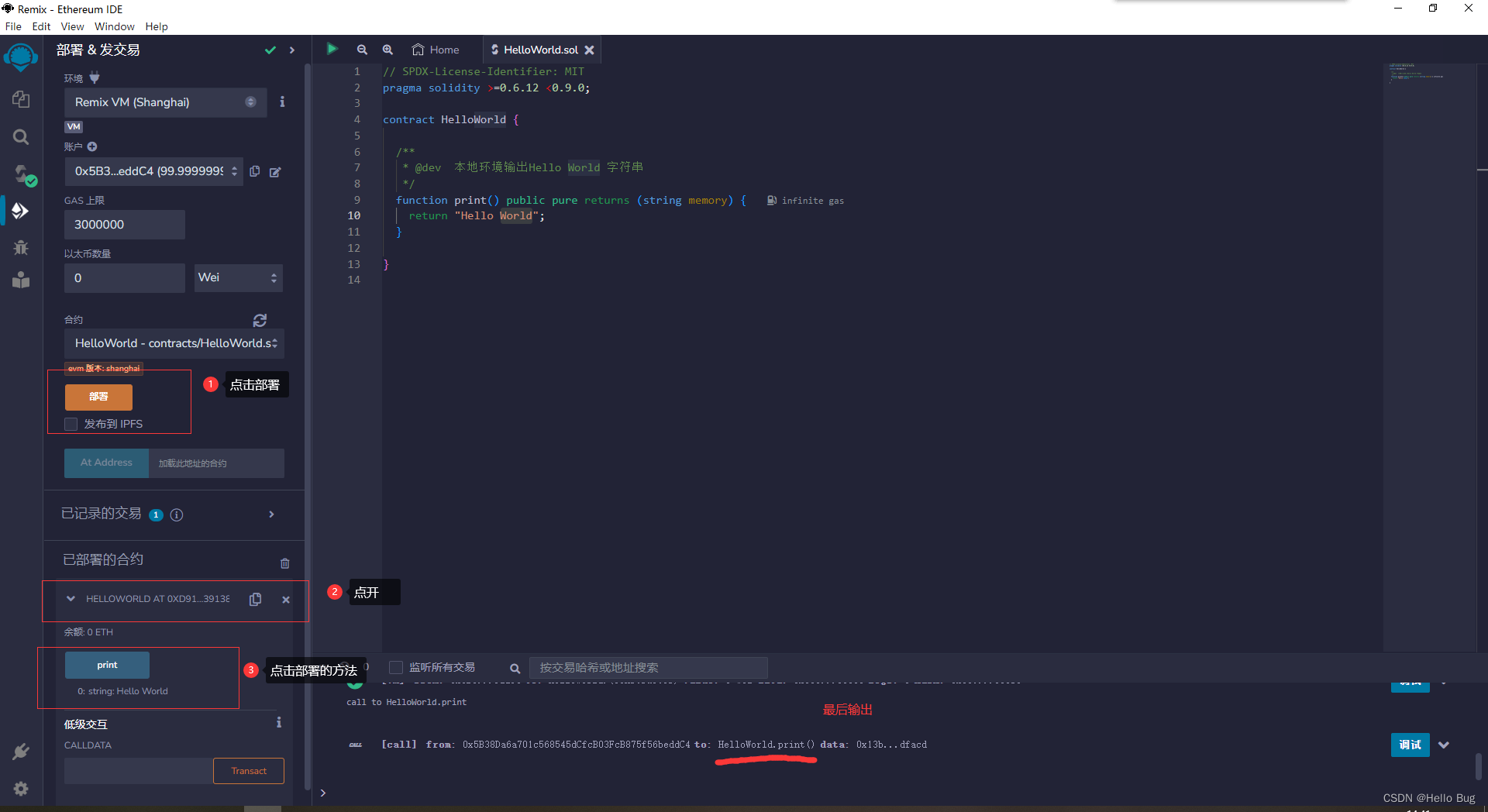The width and height of the screenshot is (1488, 812).
Task: Refresh the contract list
Action: [x=260, y=320]
